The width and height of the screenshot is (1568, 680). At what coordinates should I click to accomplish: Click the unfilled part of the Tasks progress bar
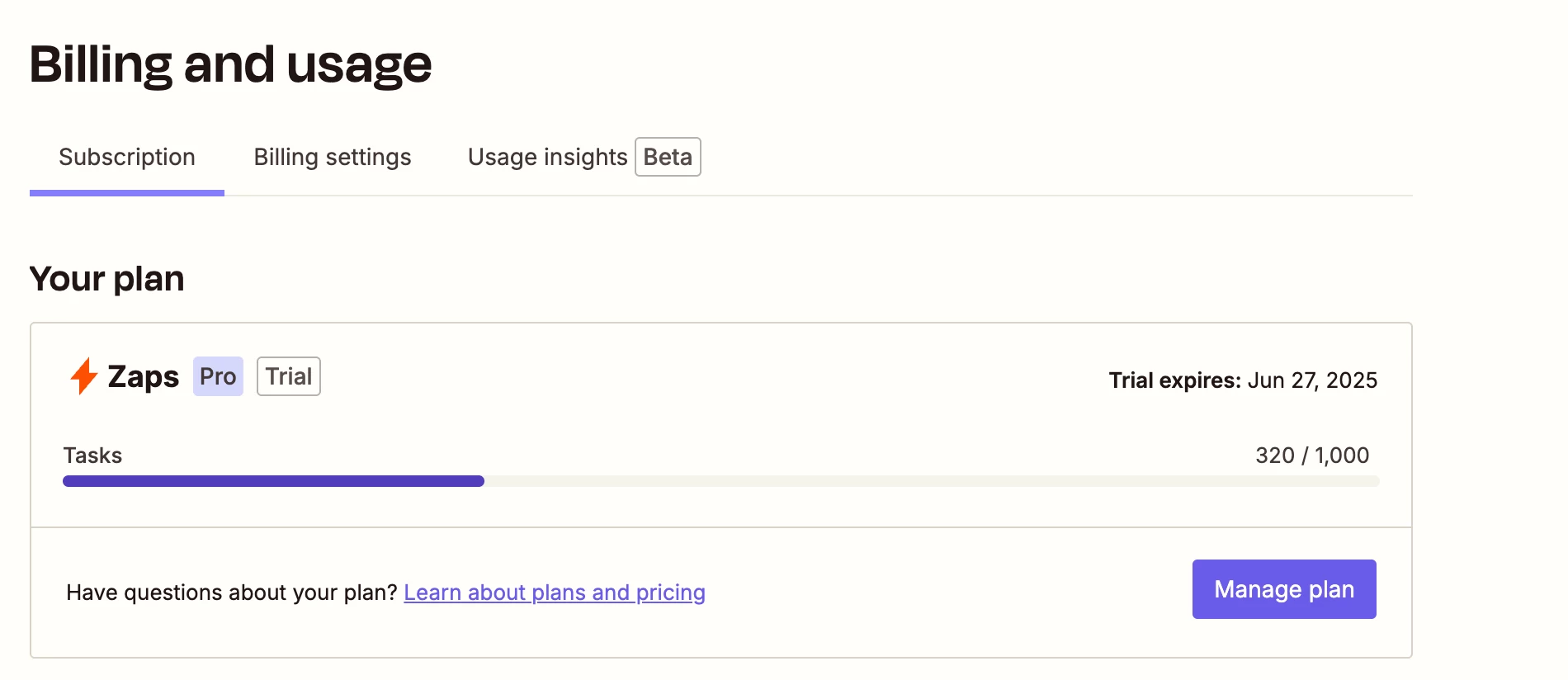point(932,481)
